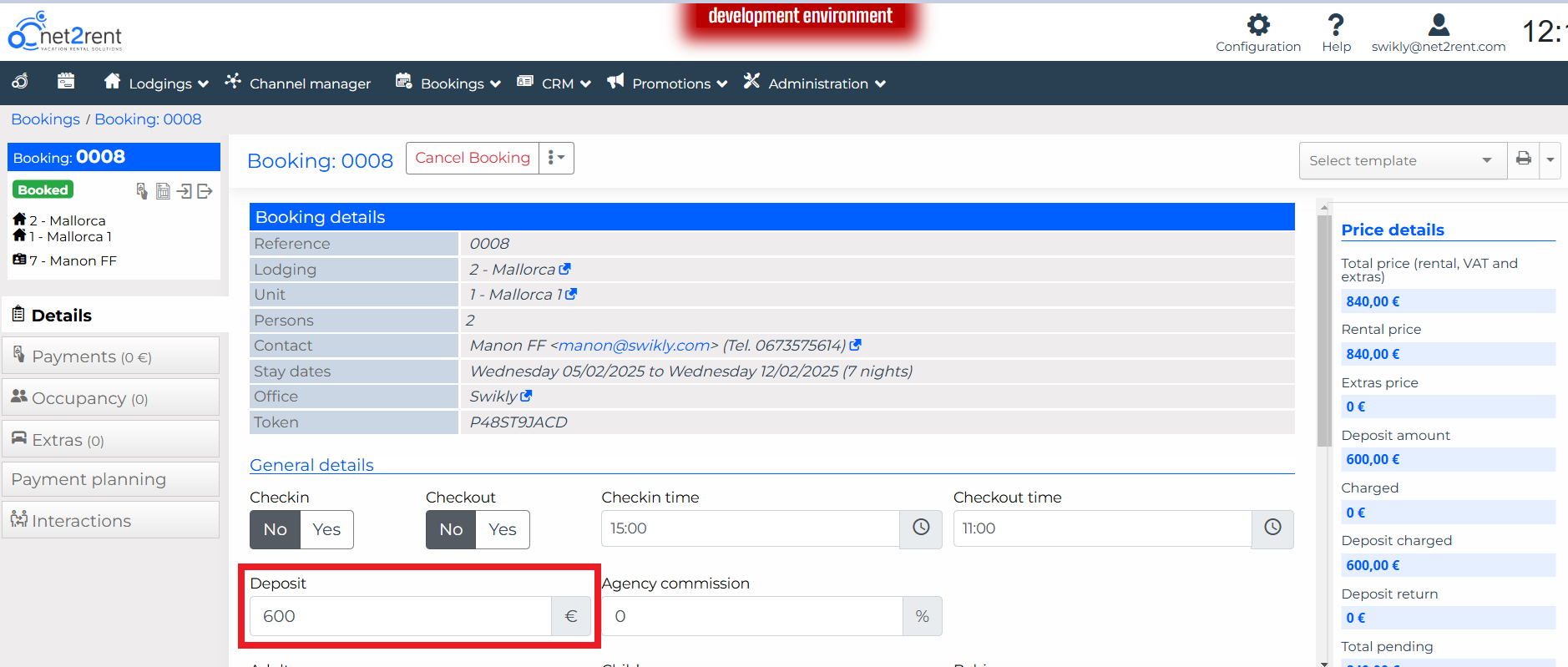The width and height of the screenshot is (1568, 667).
Task: Click the print icon button
Action: [x=1524, y=159]
